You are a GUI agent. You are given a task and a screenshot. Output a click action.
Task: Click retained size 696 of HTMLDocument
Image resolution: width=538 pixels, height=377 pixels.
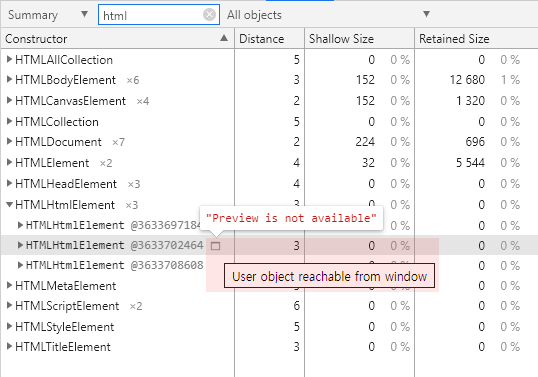[x=475, y=142]
